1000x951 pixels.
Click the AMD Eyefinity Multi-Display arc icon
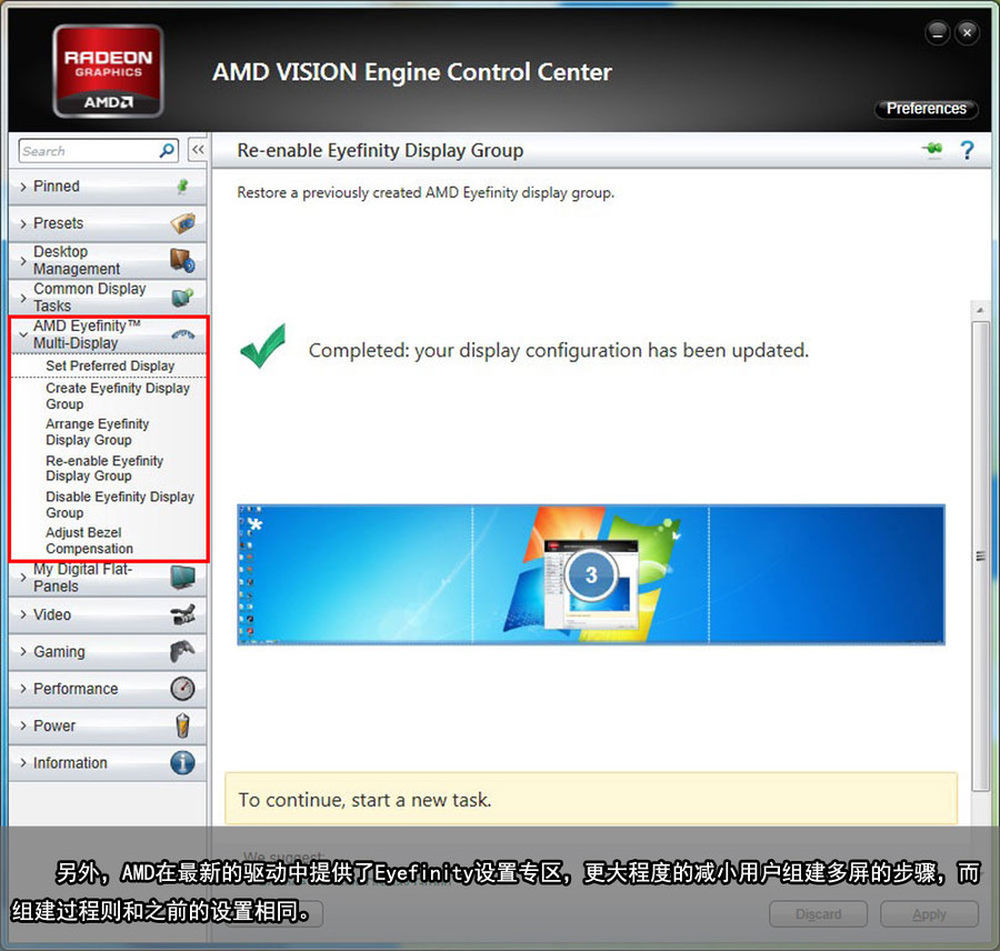point(183,334)
